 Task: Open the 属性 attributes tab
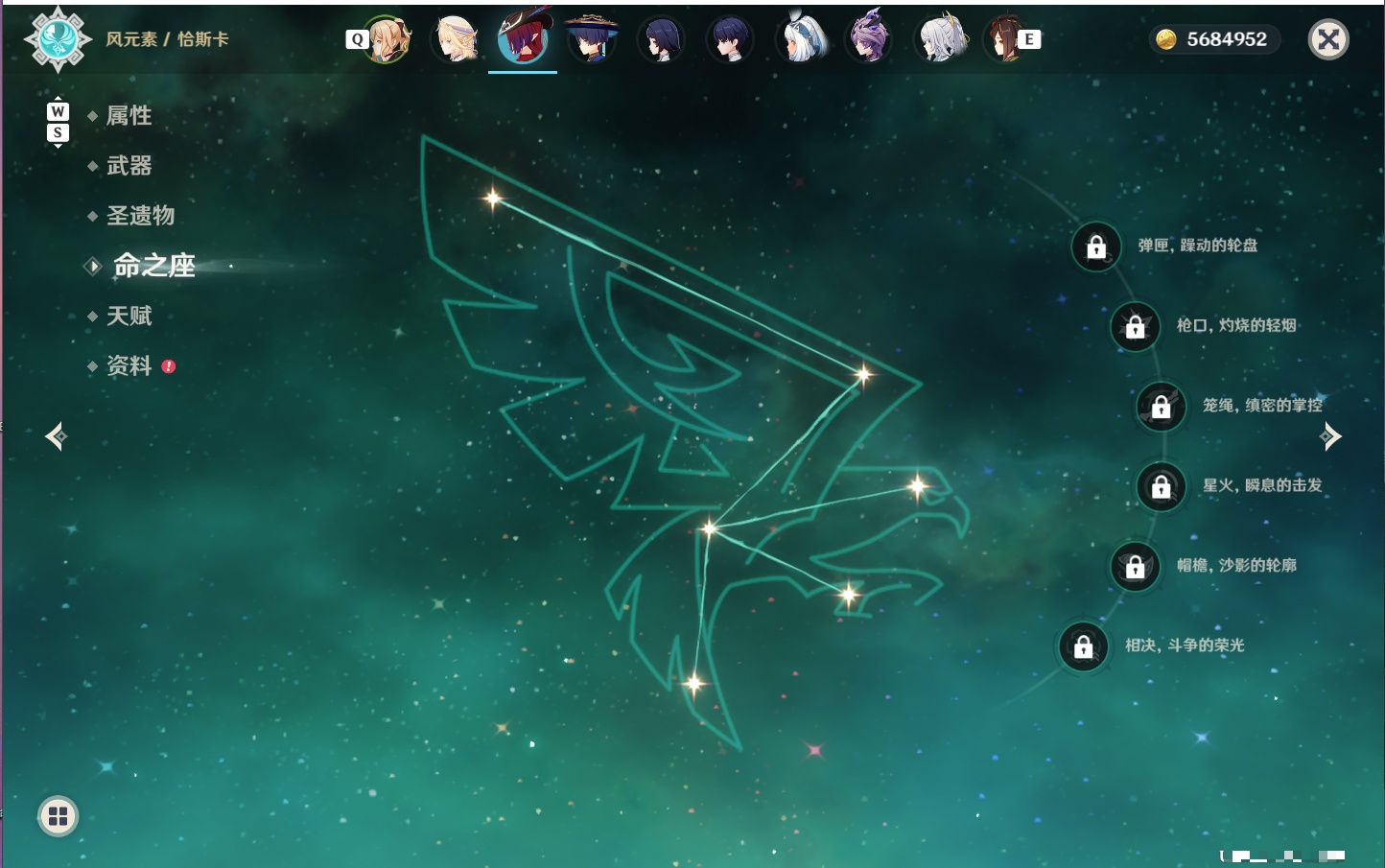tap(129, 116)
